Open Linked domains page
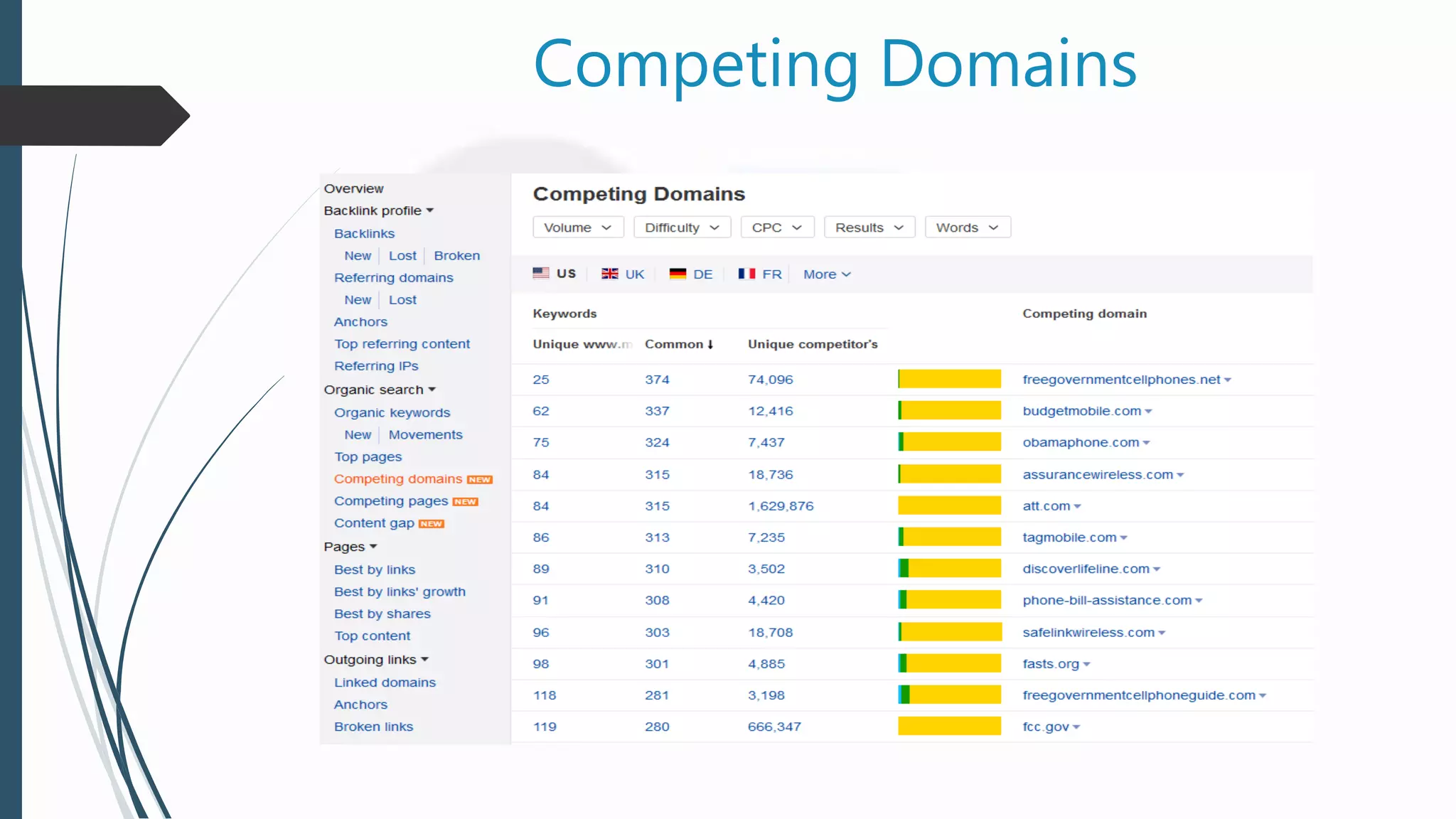 (x=385, y=682)
